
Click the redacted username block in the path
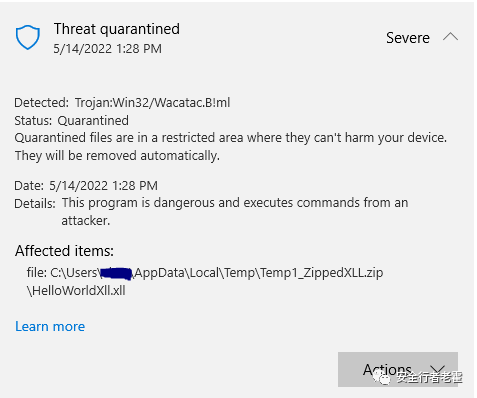pyautogui.click(x=116, y=273)
